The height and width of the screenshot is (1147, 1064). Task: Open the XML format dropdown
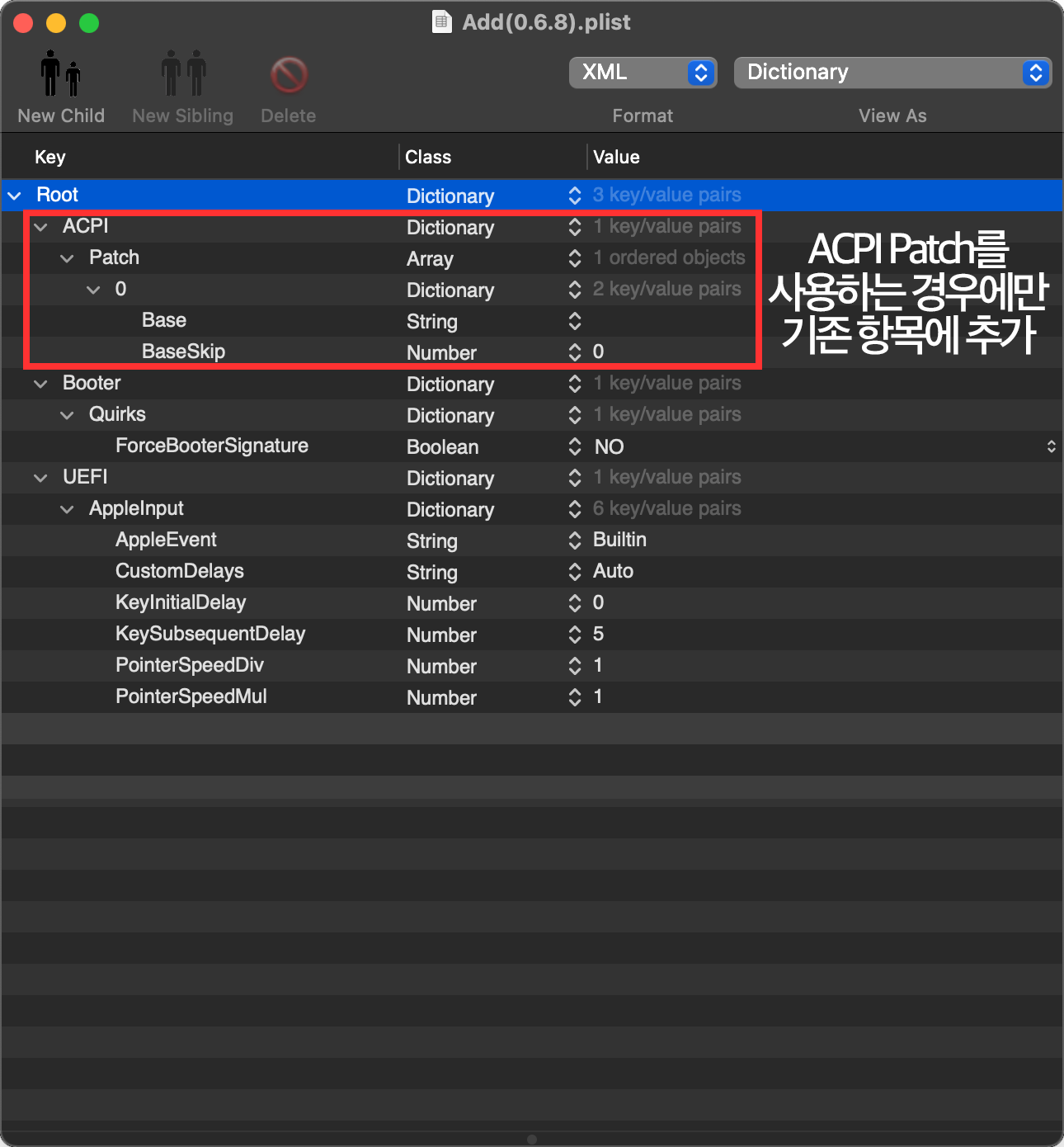click(x=643, y=73)
